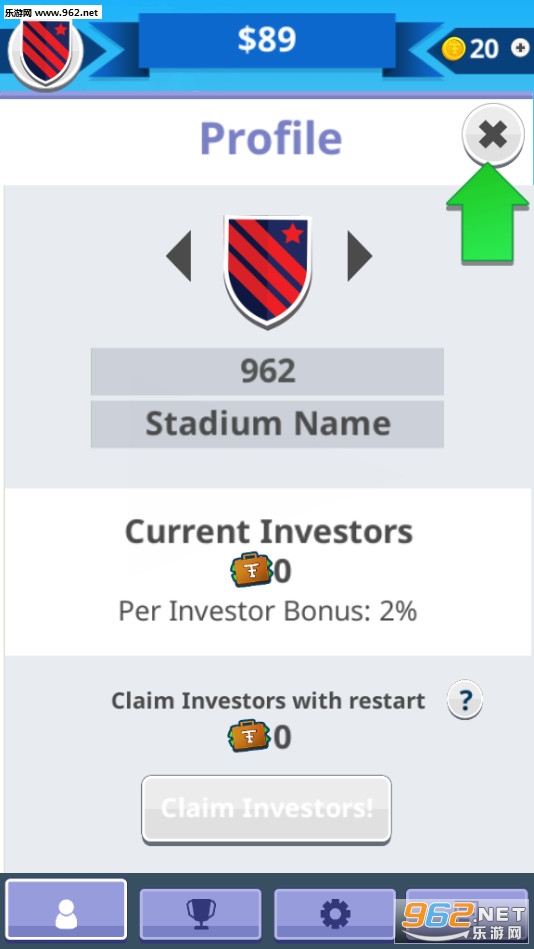
Task: Open the club badge in top bar
Action: 45,52
